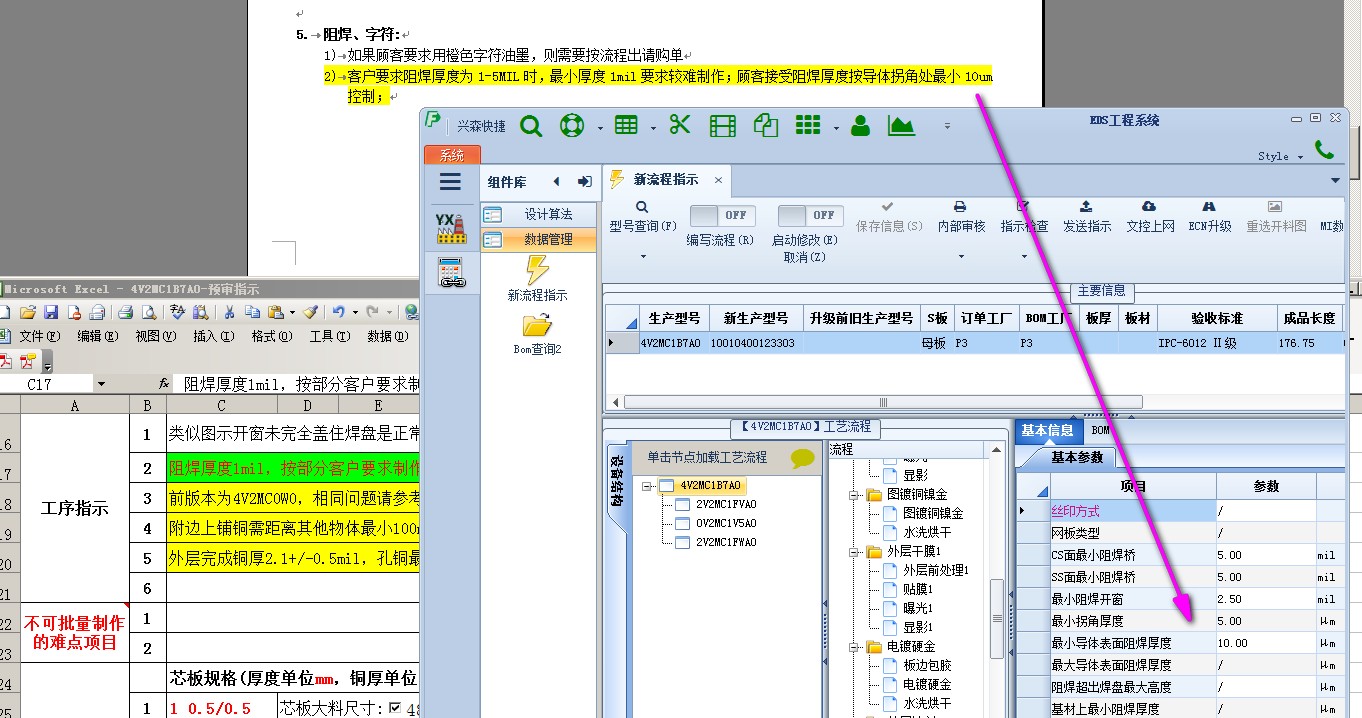Toggle the 启动修改(E) OFF switch
The height and width of the screenshot is (718, 1362).
click(810, 215)
